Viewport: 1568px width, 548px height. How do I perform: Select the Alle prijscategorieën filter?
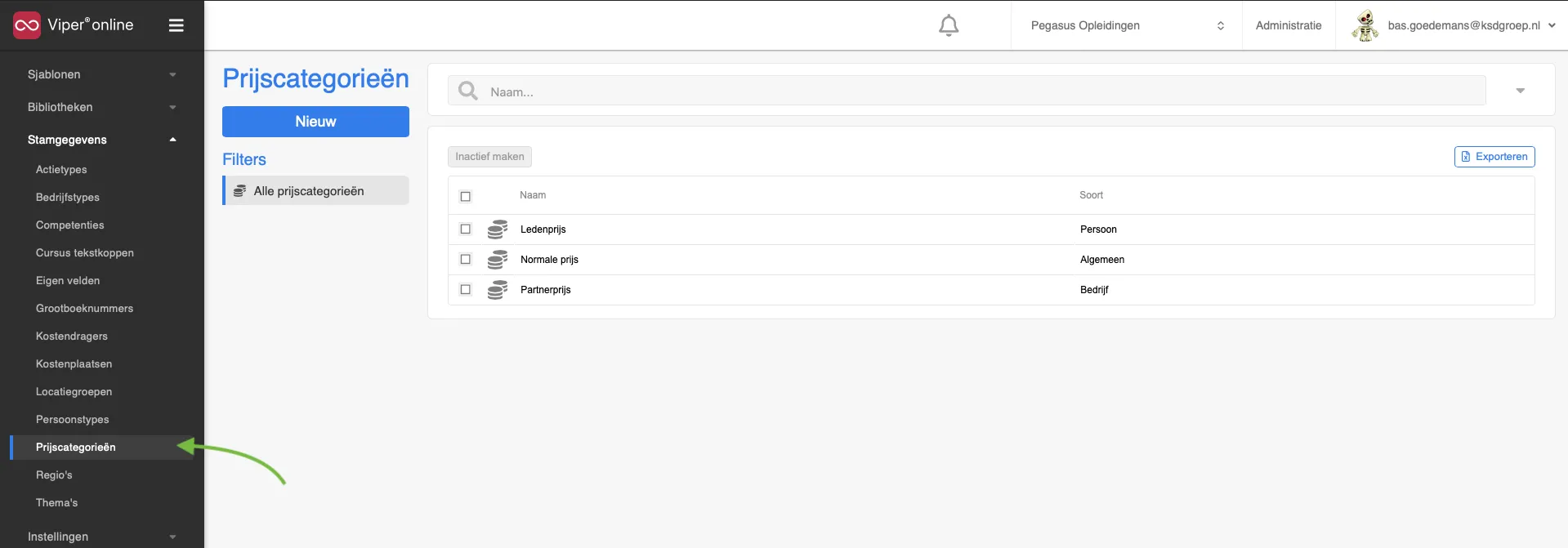pos(315,191)
